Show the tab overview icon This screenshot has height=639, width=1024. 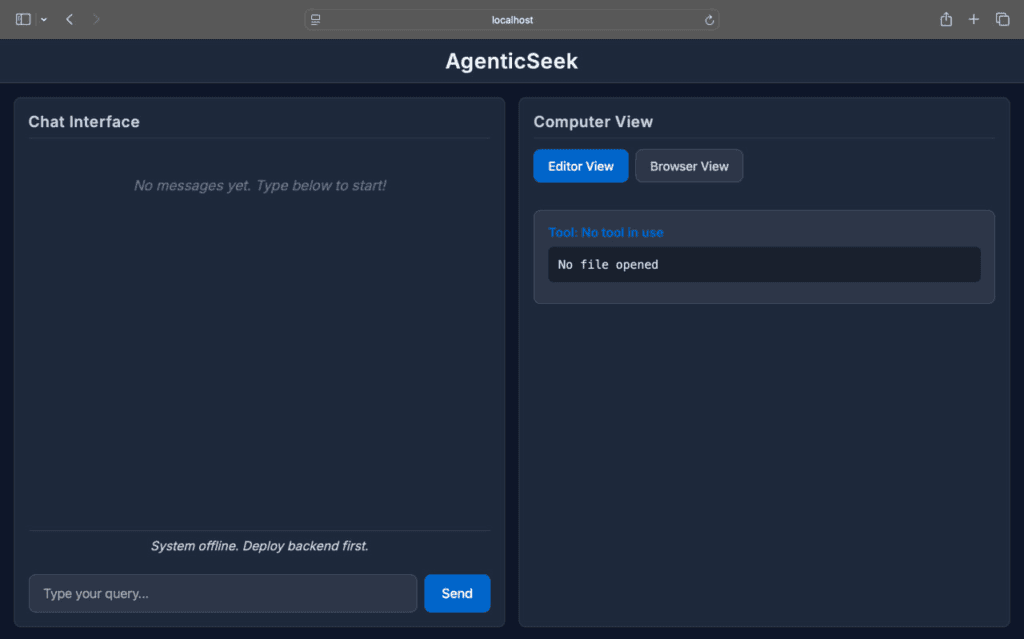tap(1002, 20)
